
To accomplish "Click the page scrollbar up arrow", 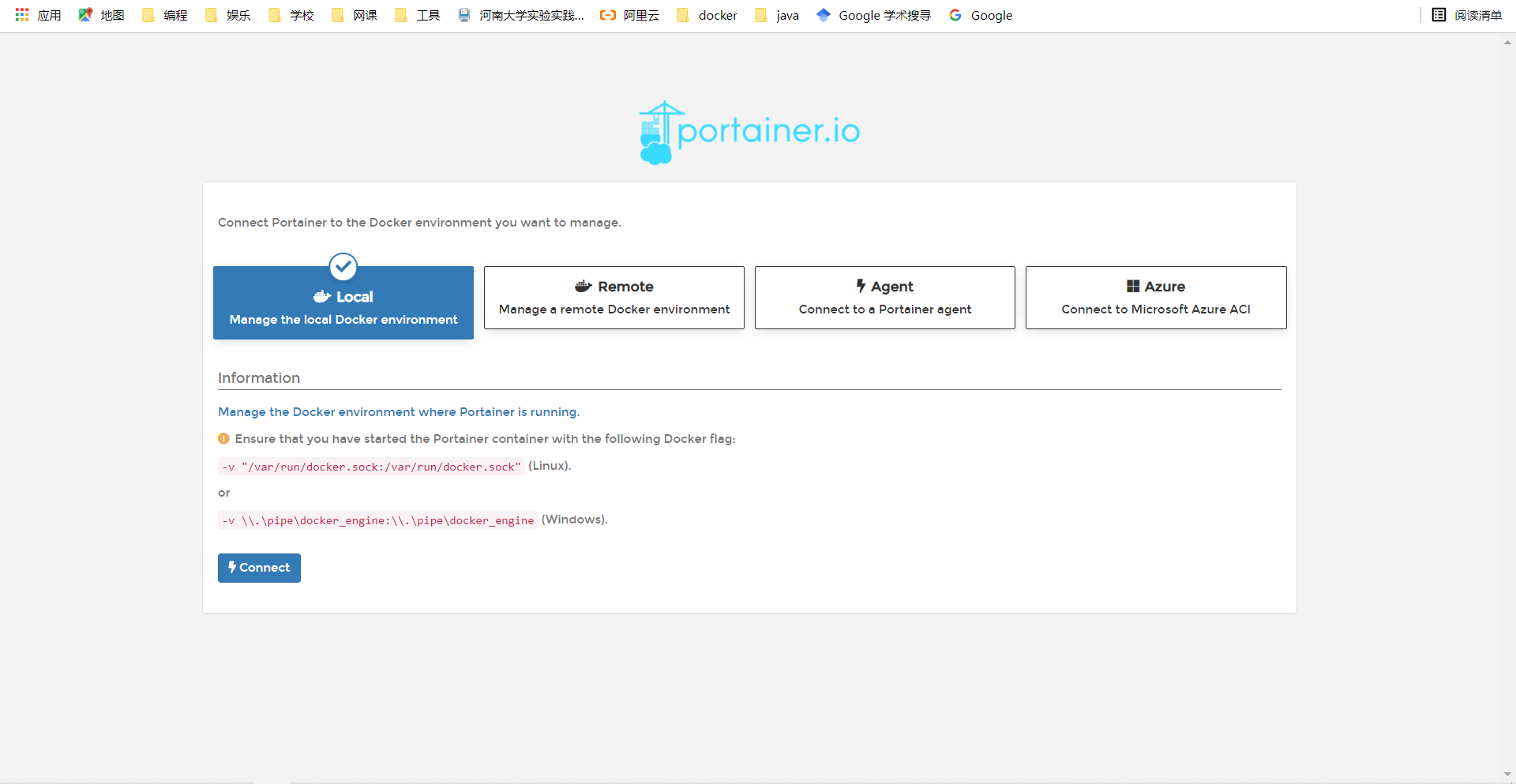I will 1507,43.
